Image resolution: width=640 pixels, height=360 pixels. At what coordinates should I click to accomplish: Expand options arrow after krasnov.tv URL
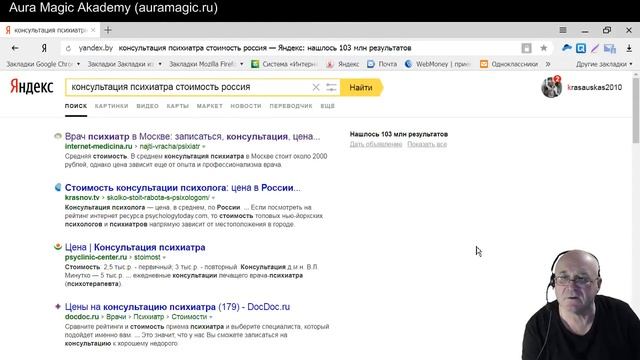point(213,198)
